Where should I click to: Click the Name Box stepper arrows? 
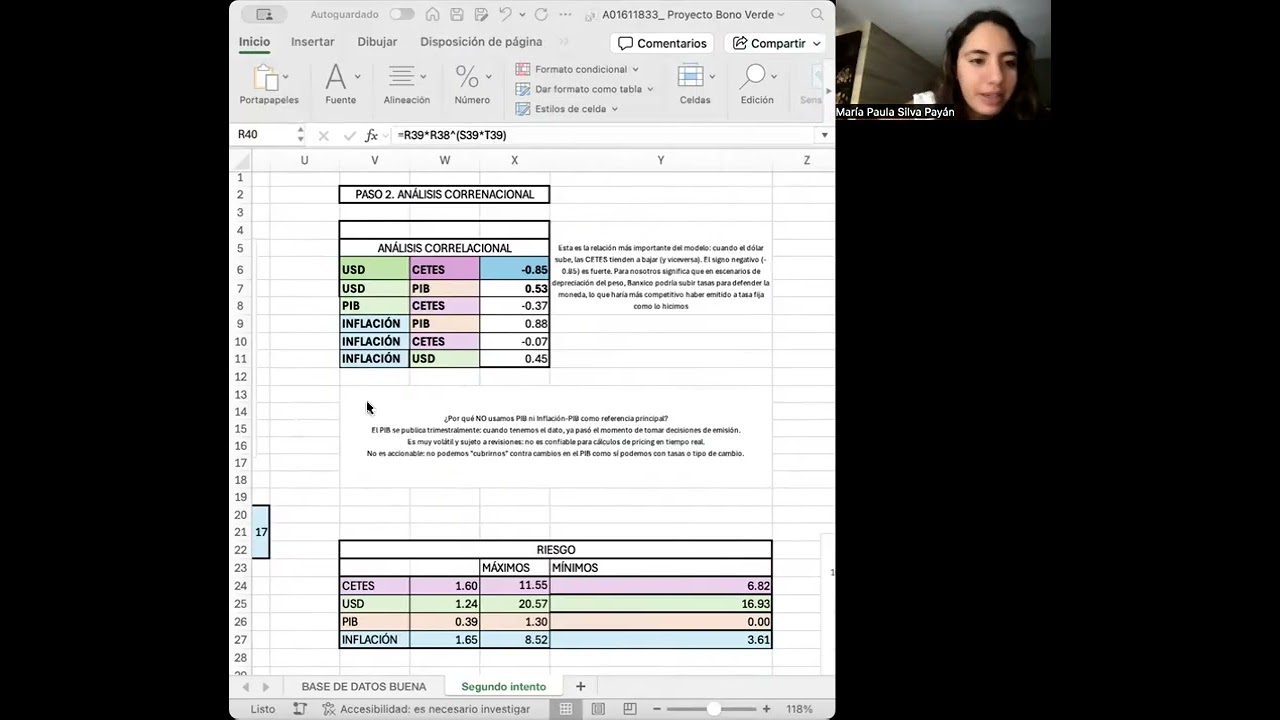point(300,135)
